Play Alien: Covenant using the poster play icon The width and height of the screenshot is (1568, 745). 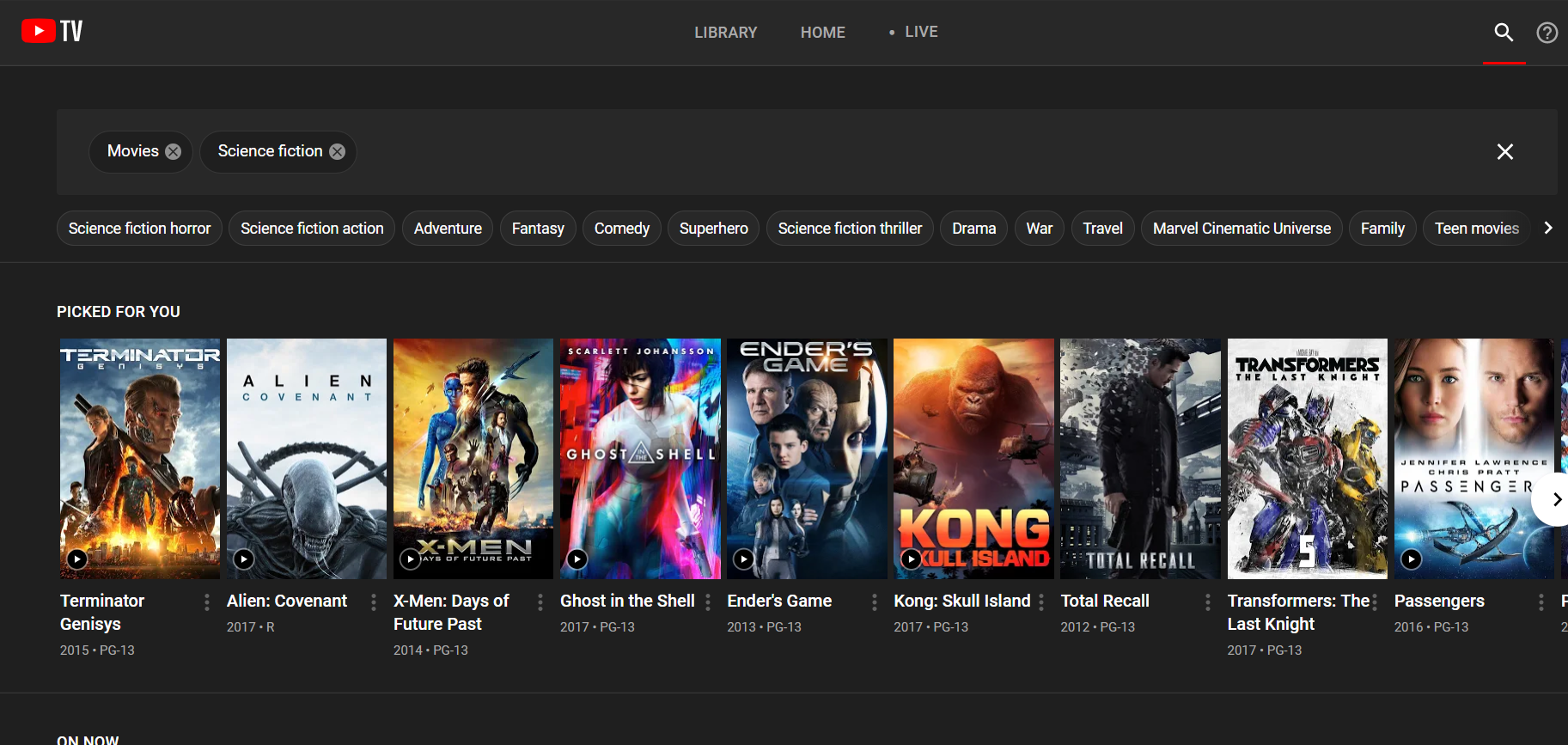pos(244,559)
